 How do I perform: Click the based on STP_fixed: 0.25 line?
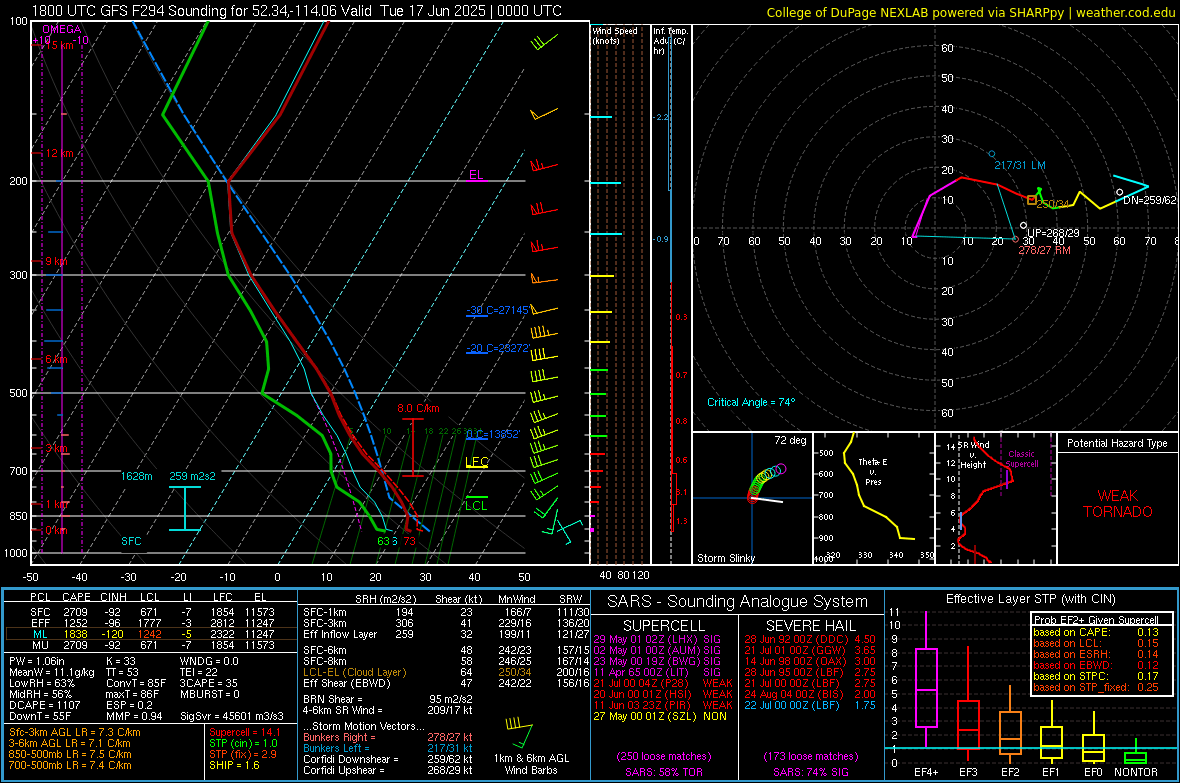(1096, 687)
